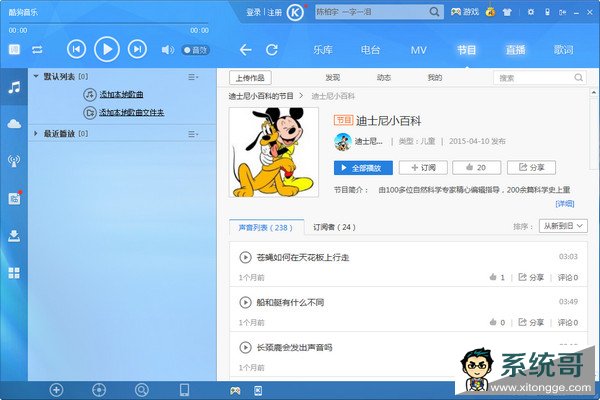Open the apps grid sidebar icon
Screen dimensions: 600x400
point(14,273)
